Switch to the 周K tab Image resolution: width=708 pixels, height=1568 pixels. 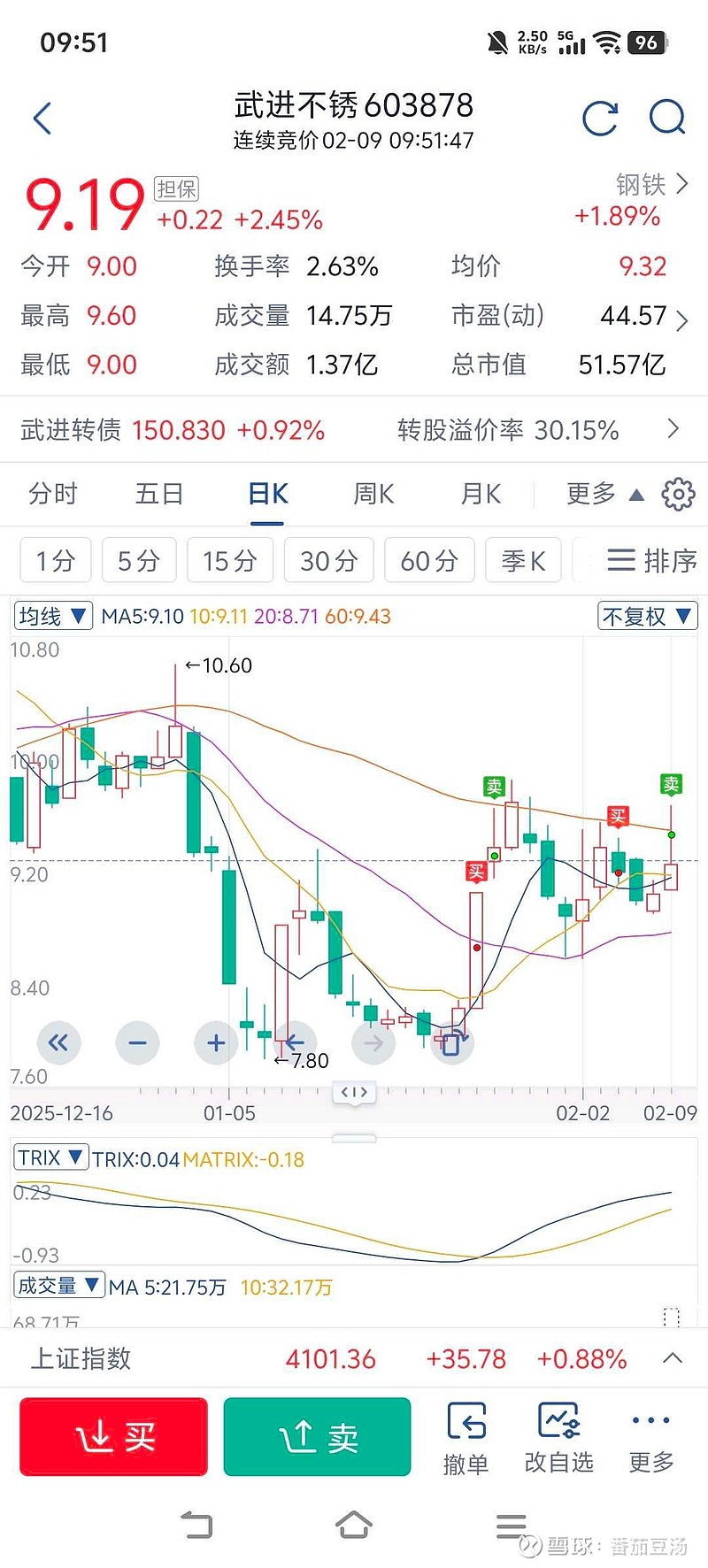pyautogui.click(x=373, y=494)
